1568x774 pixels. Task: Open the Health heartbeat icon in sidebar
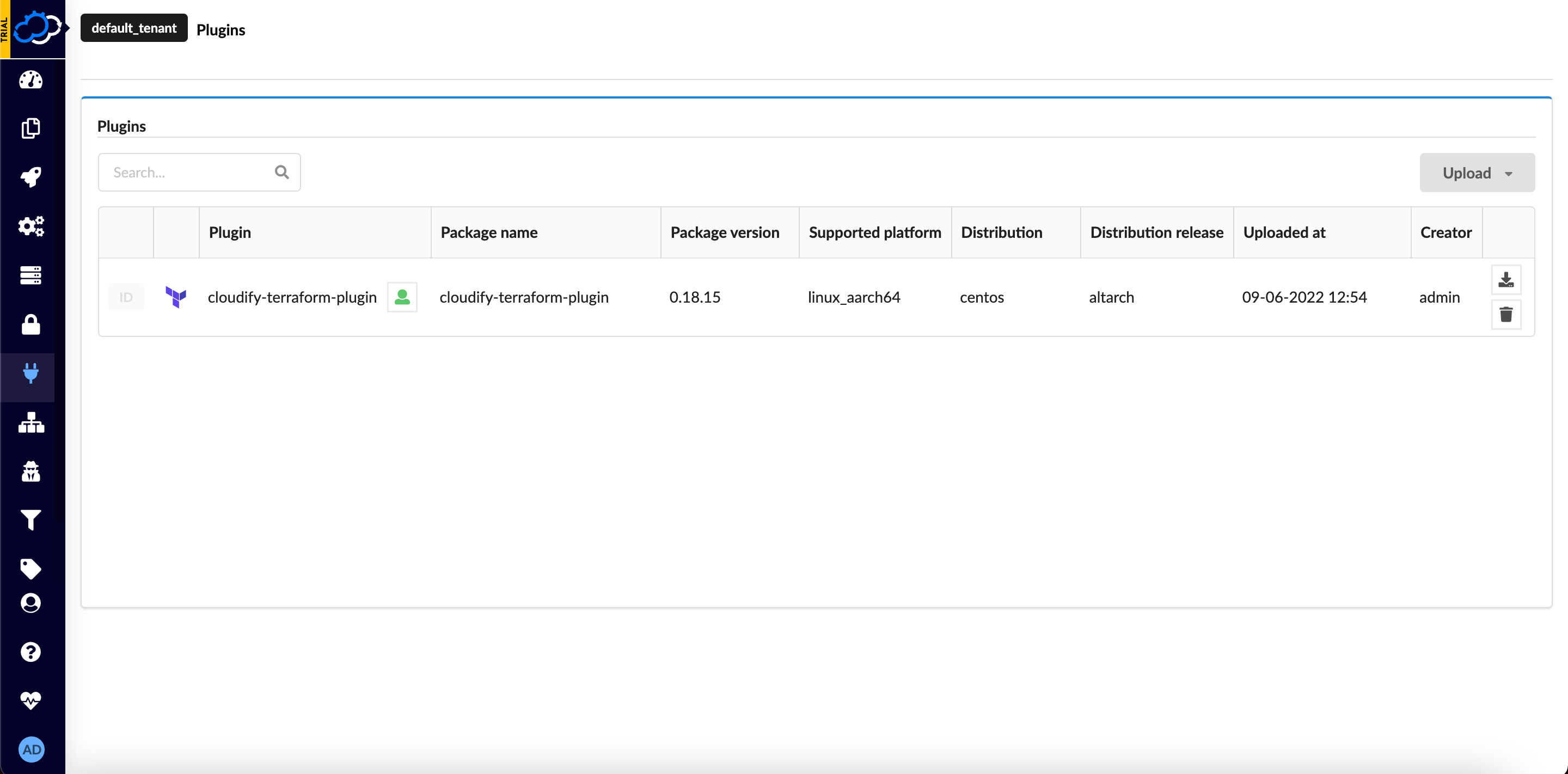[x=30, y=701]
